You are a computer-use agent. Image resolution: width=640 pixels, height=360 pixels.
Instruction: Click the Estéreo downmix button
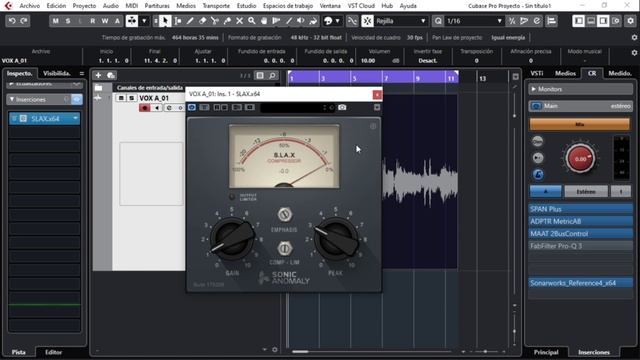click(x=586, y=191)
